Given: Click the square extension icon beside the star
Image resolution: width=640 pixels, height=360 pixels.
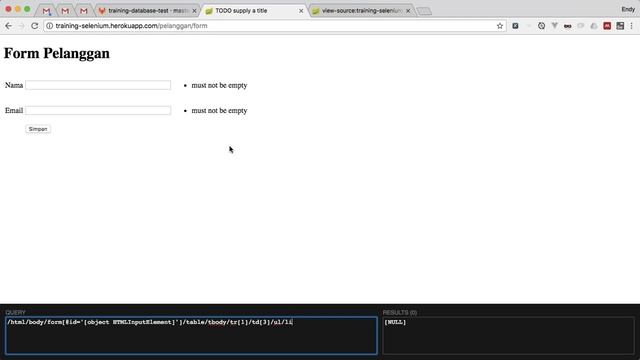Looking at the screenshot, I should 515,26.
